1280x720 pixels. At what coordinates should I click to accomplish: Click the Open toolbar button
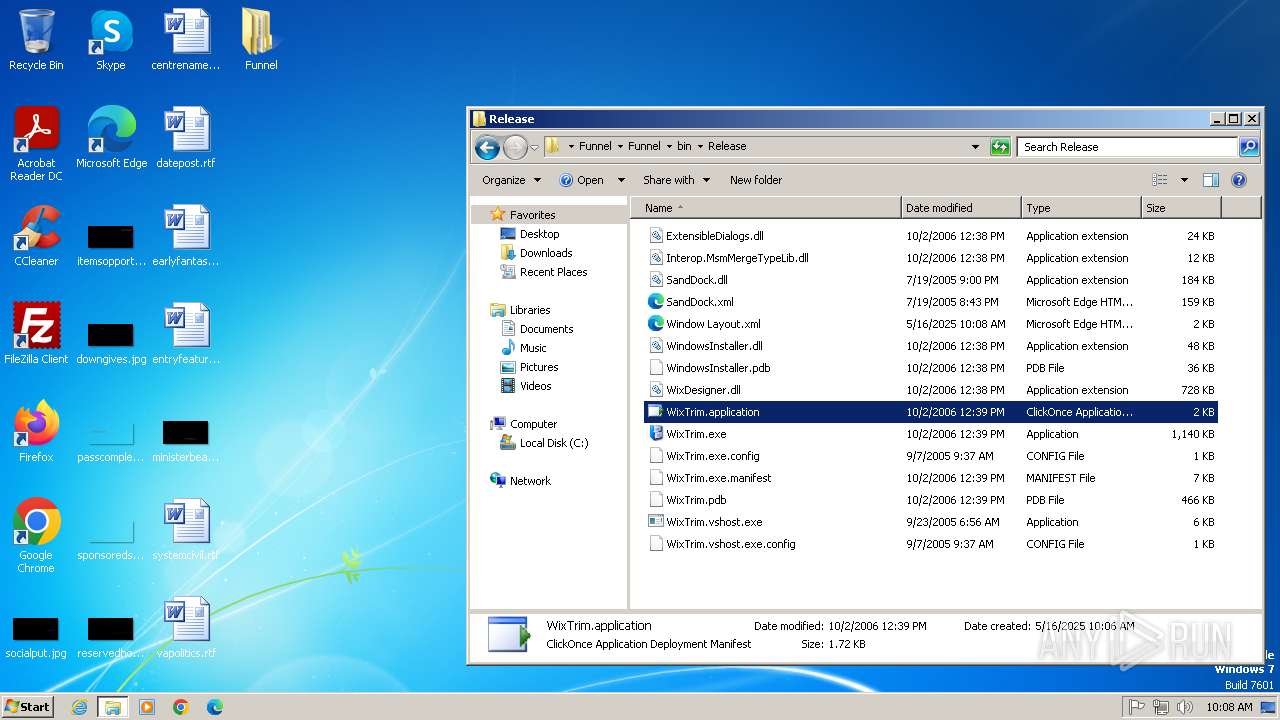582,180
